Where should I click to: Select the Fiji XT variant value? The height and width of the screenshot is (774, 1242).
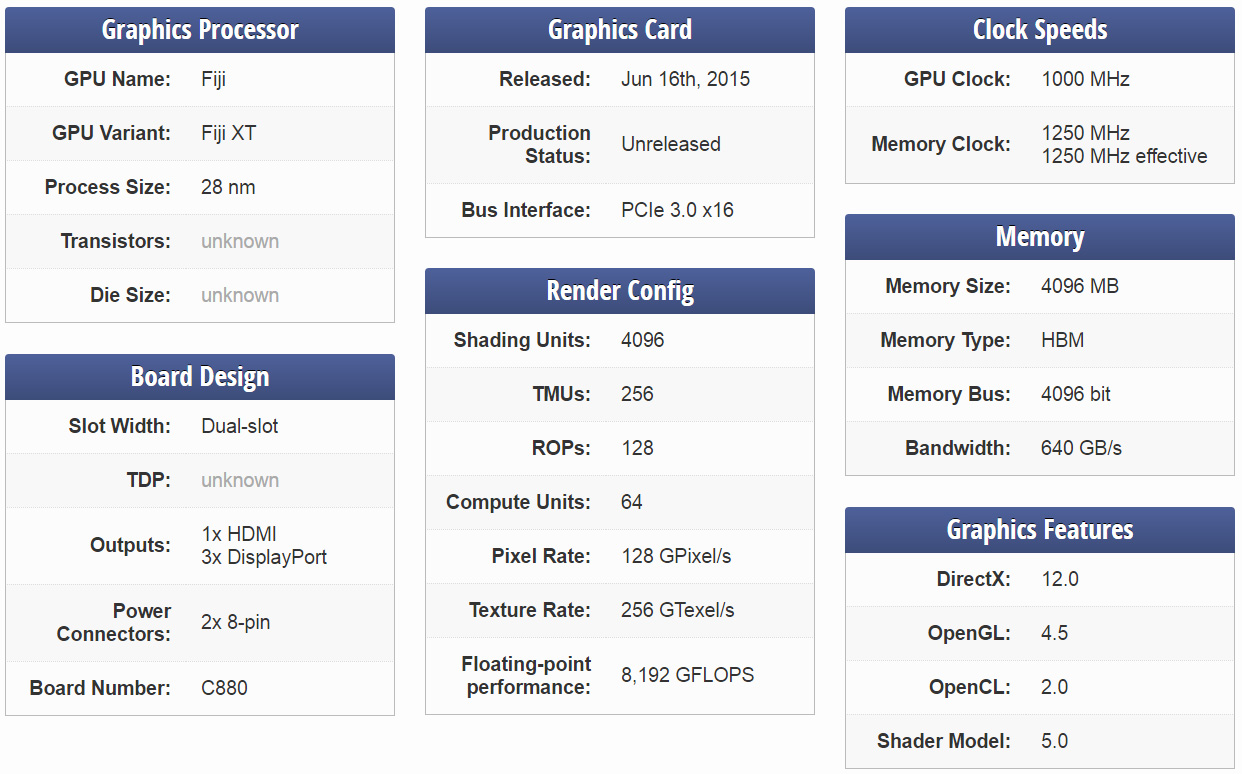(x=228, y=133)
